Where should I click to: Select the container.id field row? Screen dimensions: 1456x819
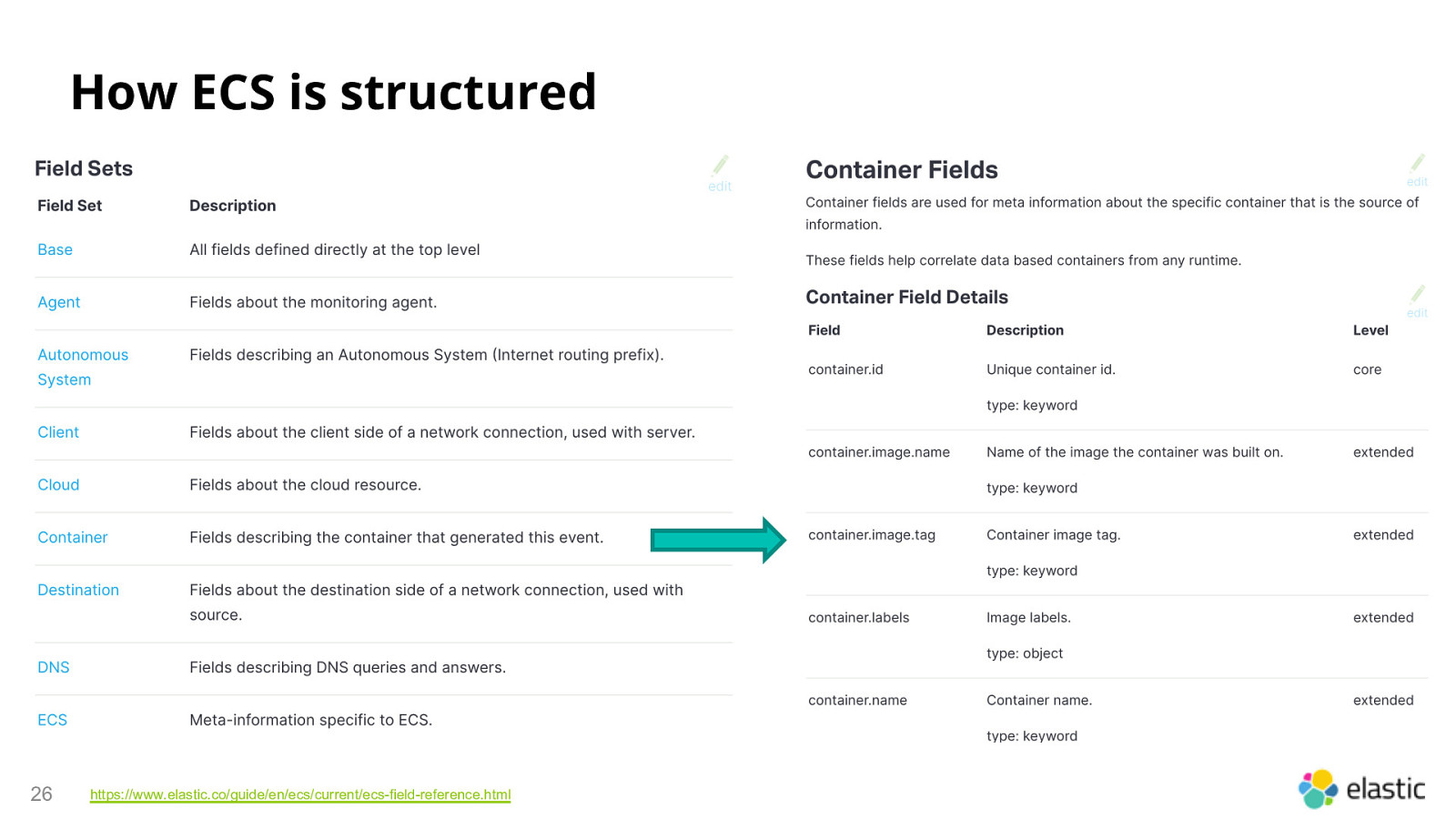coord(1117,388)
